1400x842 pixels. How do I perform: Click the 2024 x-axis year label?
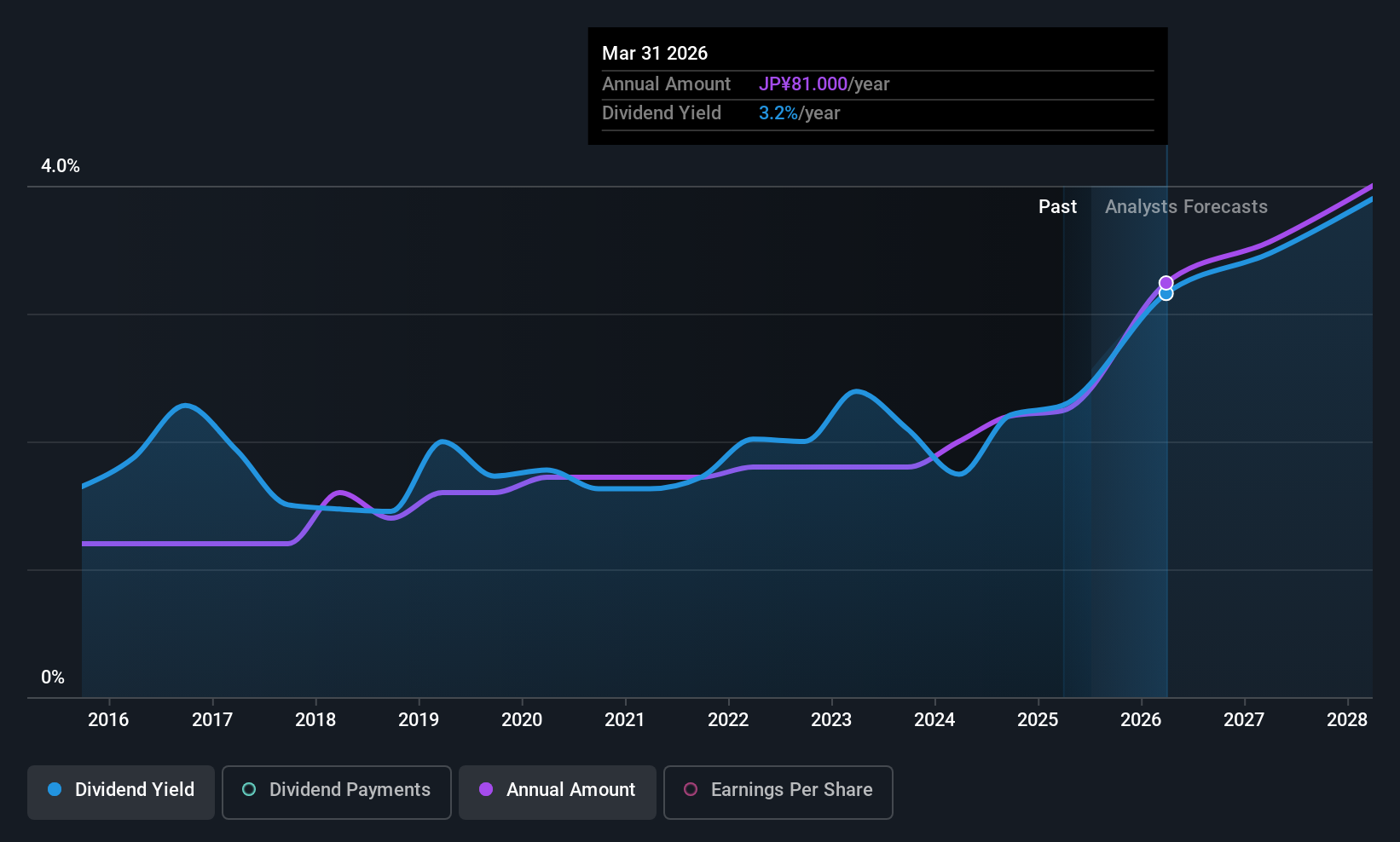point(934,720)
